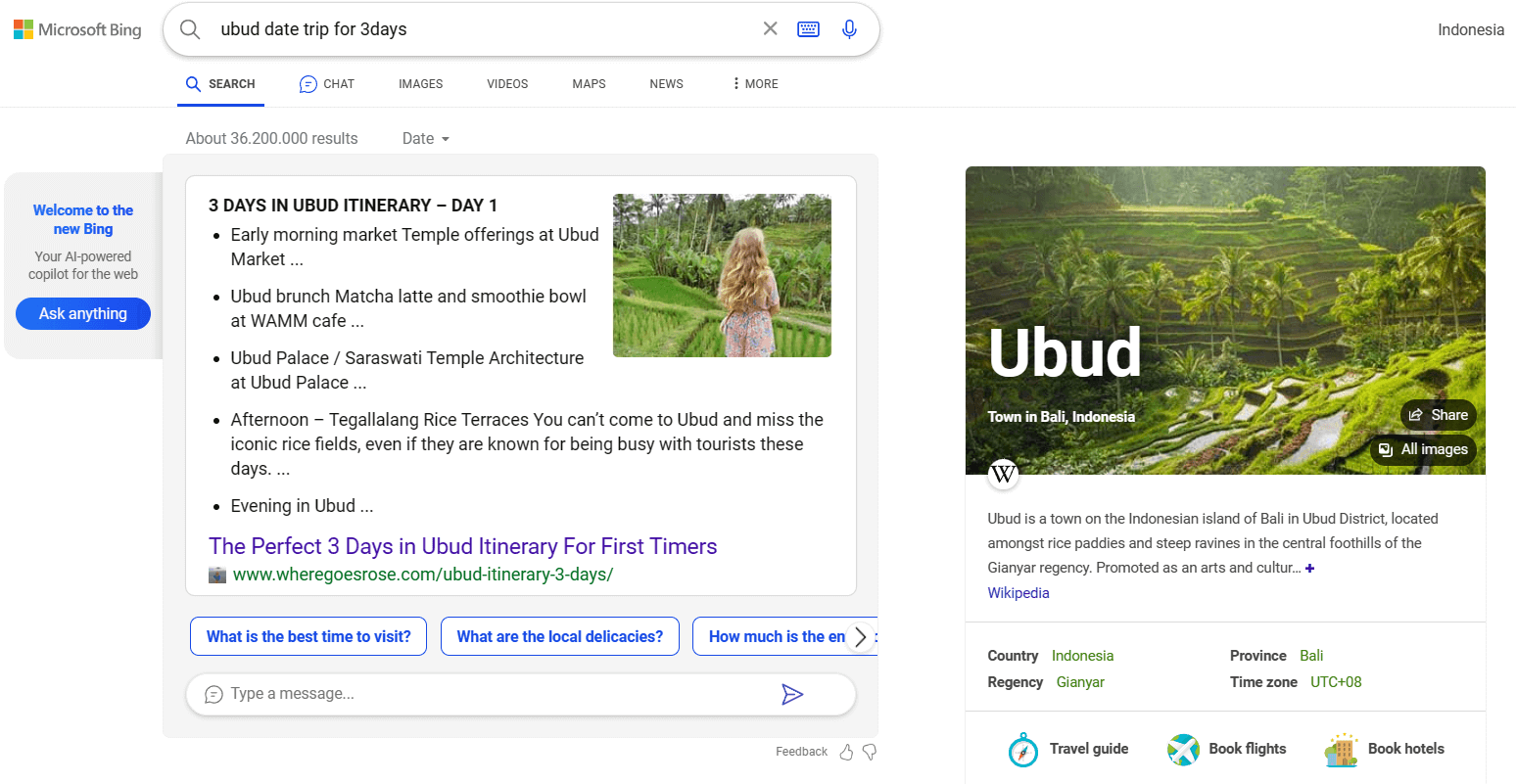
Task: Click the Book flights airplane icon
Action: tap(1183, 750)
